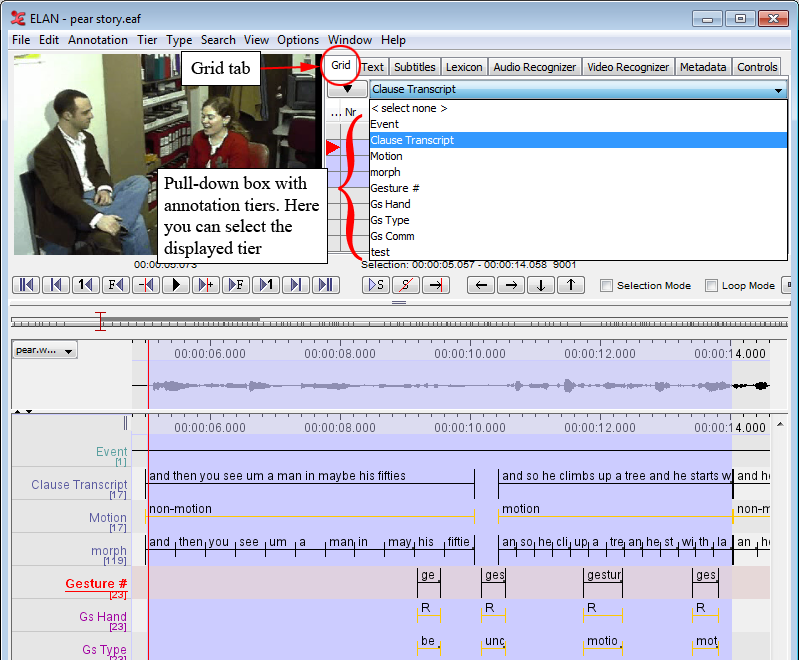Go to the previous annotation (left arrow)
799x660 pixels.
click(x=481, y=285)
